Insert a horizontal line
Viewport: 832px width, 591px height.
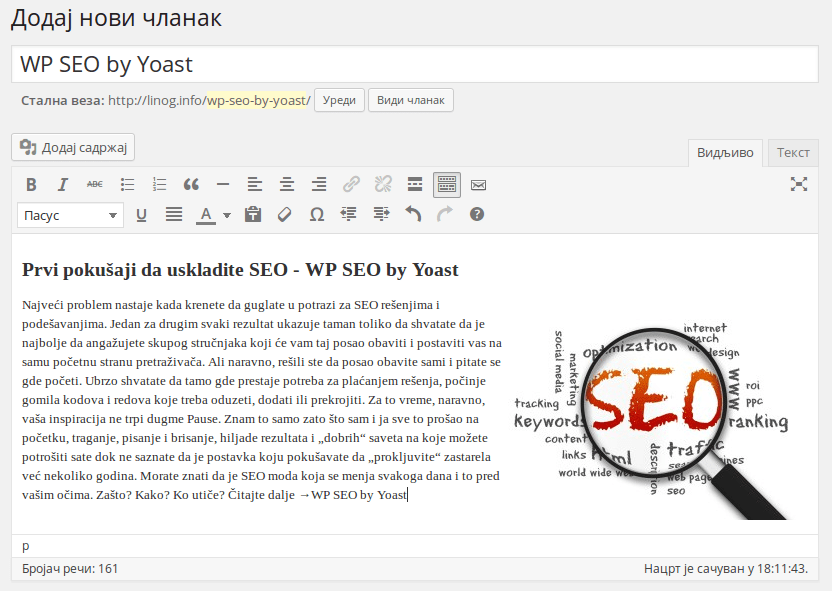223,185
